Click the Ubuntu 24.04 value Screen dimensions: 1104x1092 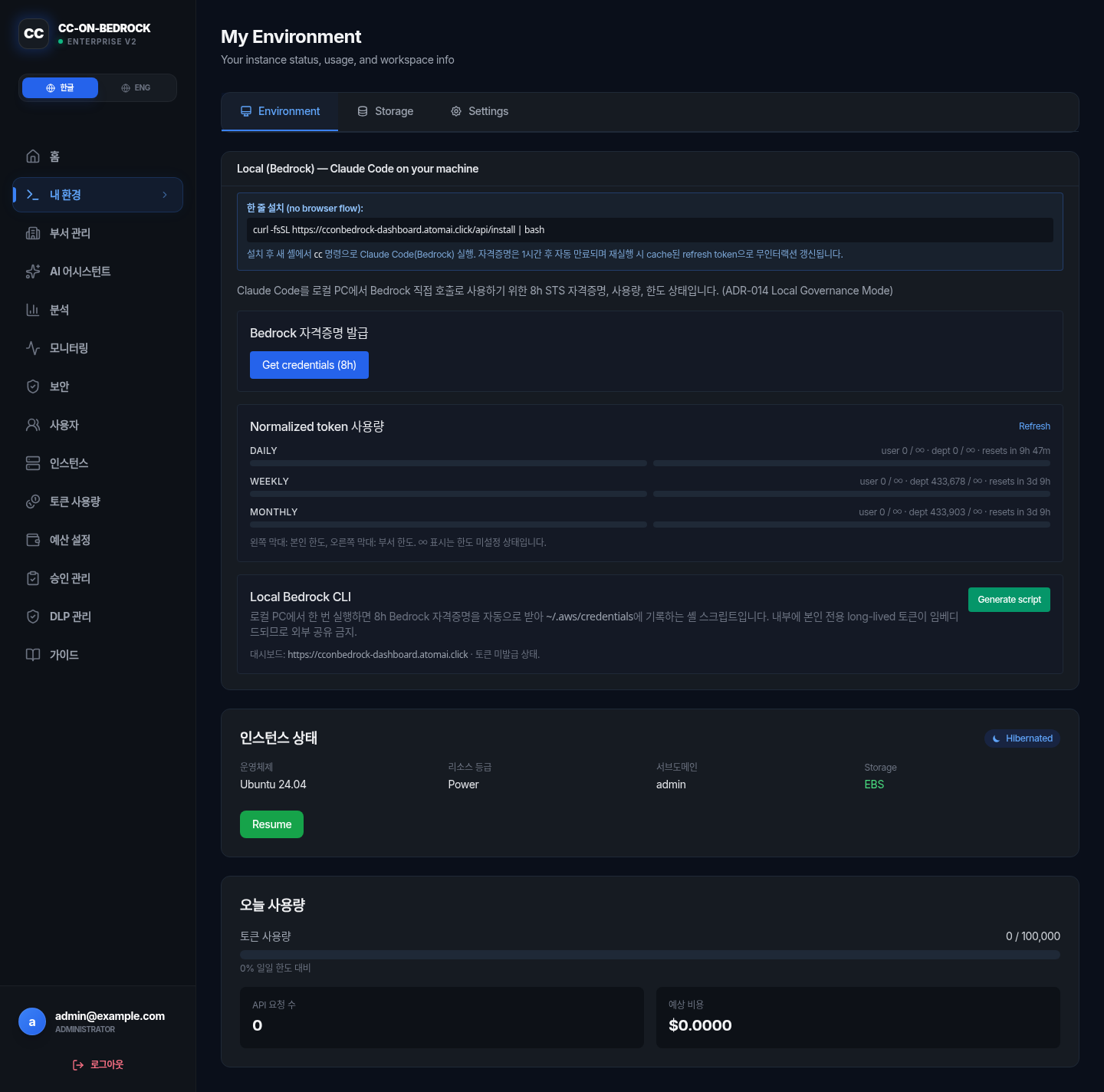click(273, 784)
